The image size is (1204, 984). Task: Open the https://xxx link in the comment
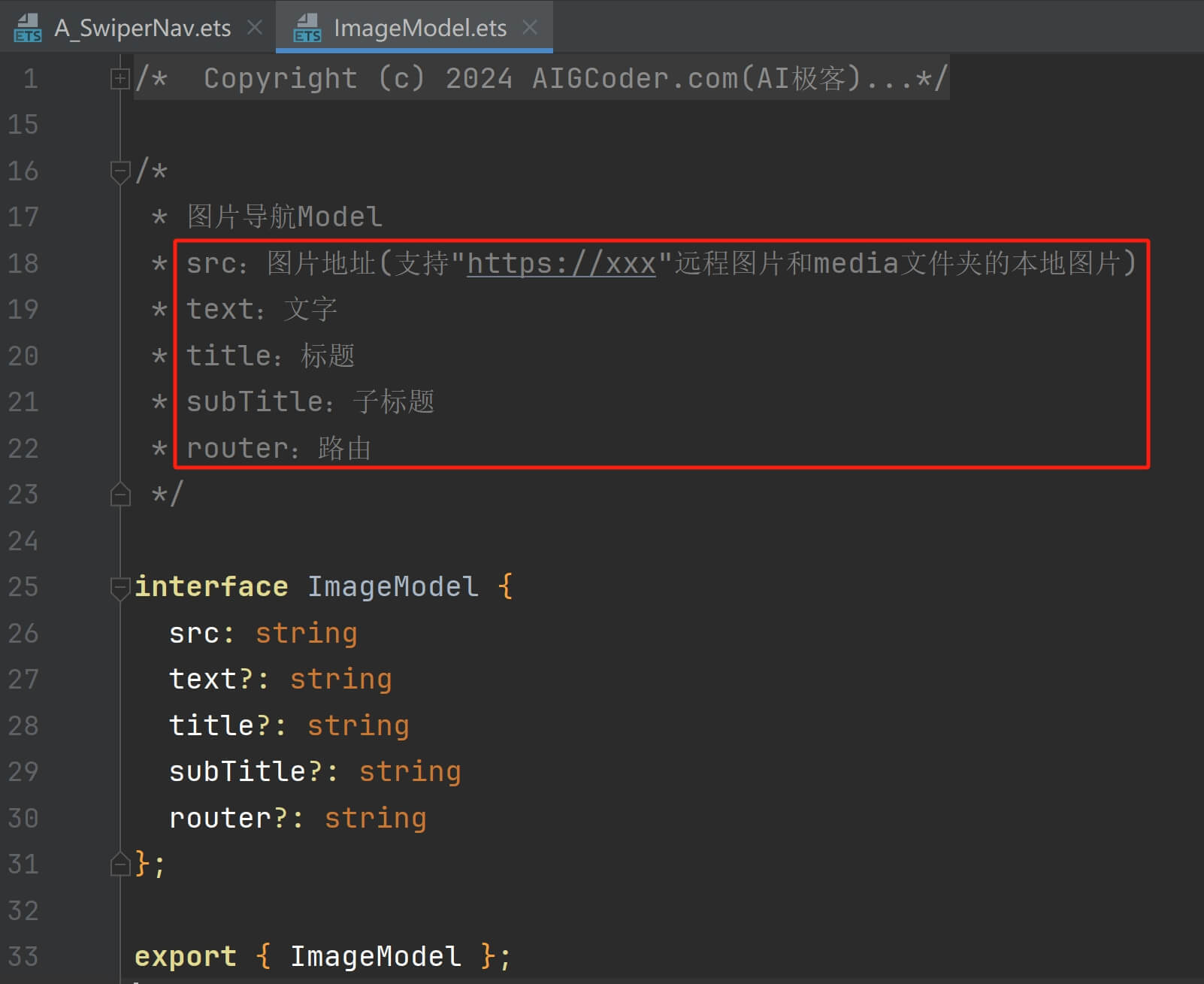(561, 263)
